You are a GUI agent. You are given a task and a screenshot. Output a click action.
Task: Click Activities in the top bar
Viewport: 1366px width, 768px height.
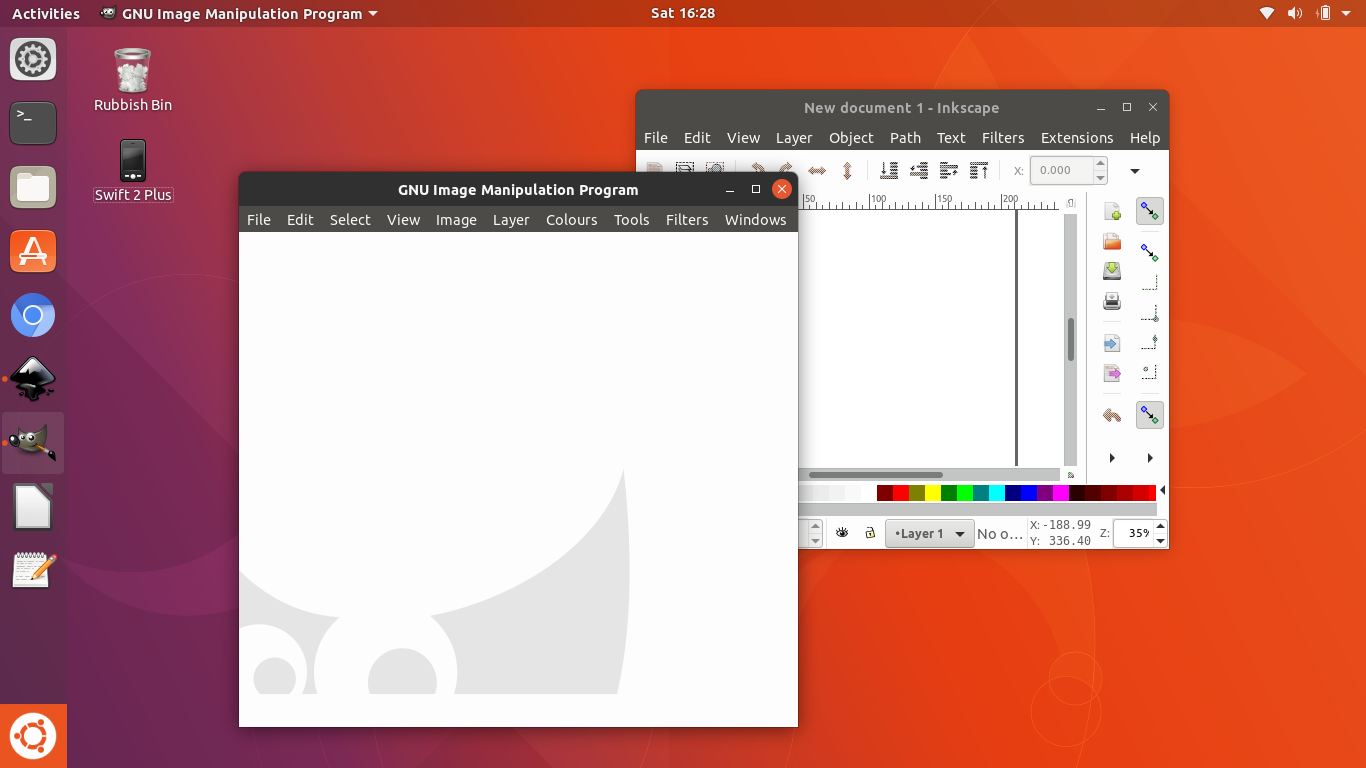[46, 14]
